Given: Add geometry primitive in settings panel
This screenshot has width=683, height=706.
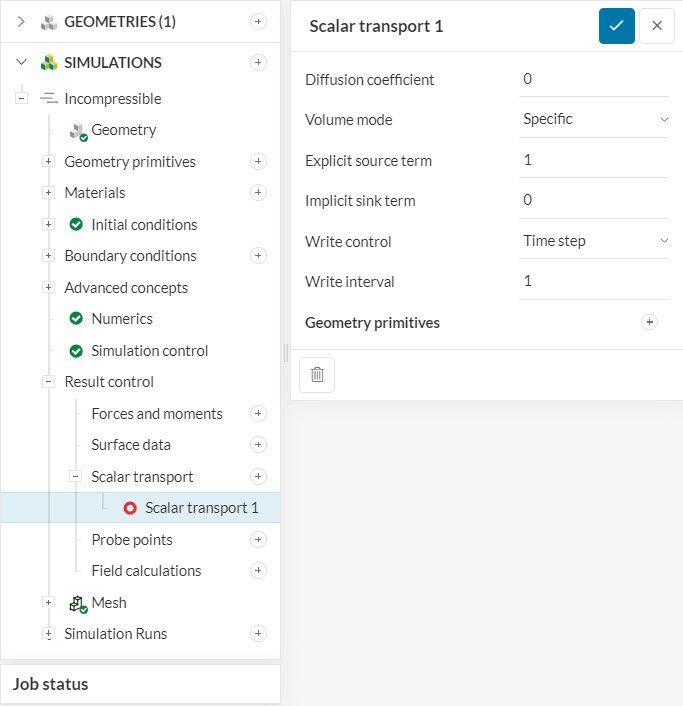Looking at the screenshot, I should tap(649, 322).
